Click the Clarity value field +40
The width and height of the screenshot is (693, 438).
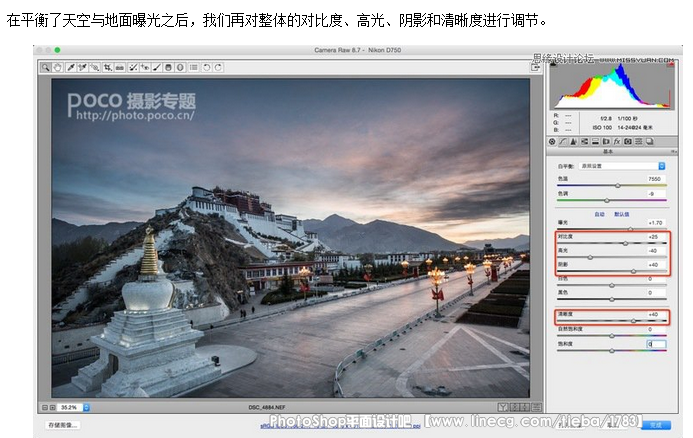[x=656, y=314]
